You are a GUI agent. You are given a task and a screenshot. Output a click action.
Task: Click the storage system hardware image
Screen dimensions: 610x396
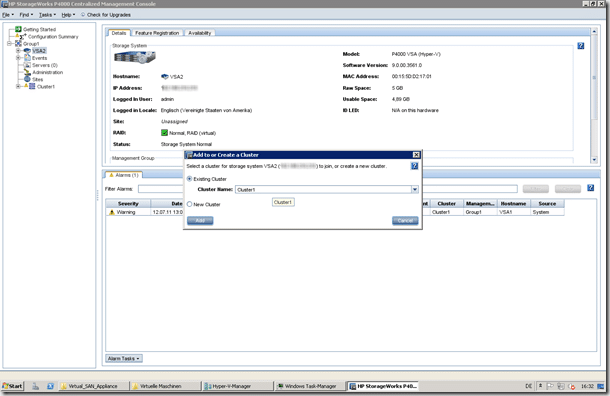tap(135, 58)
